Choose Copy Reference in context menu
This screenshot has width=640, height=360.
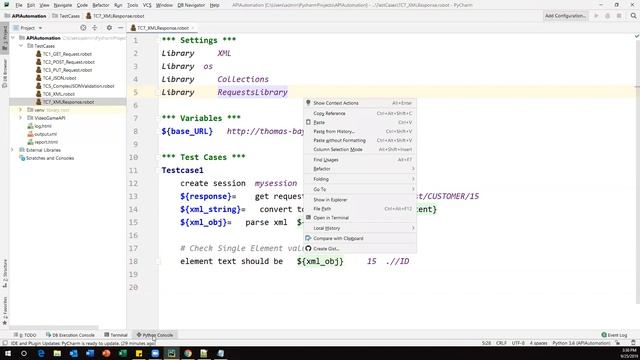[360, 113]
